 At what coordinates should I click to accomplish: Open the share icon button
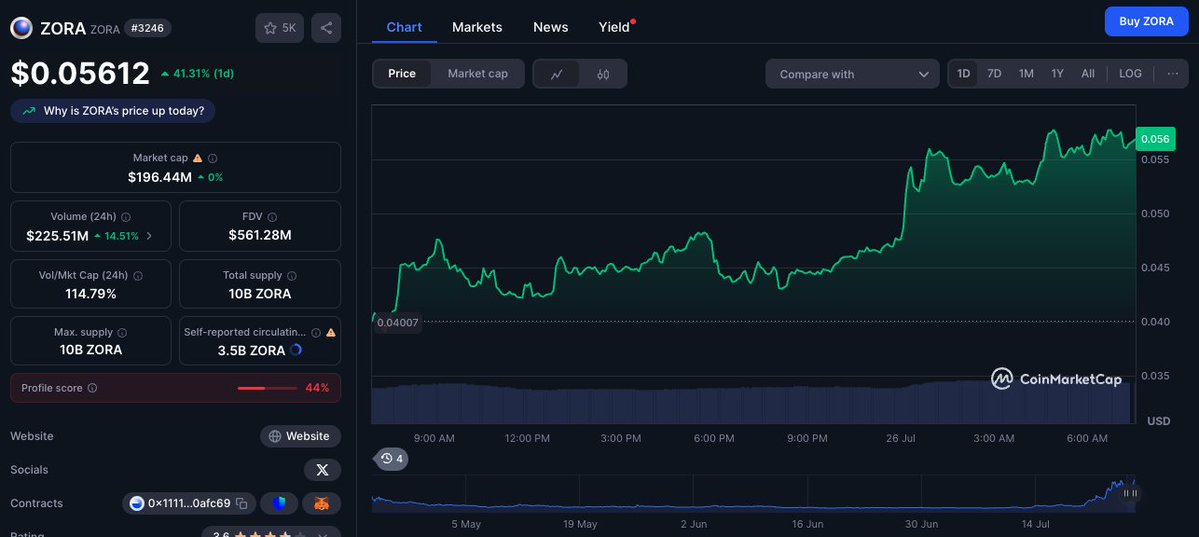point(327,28)
